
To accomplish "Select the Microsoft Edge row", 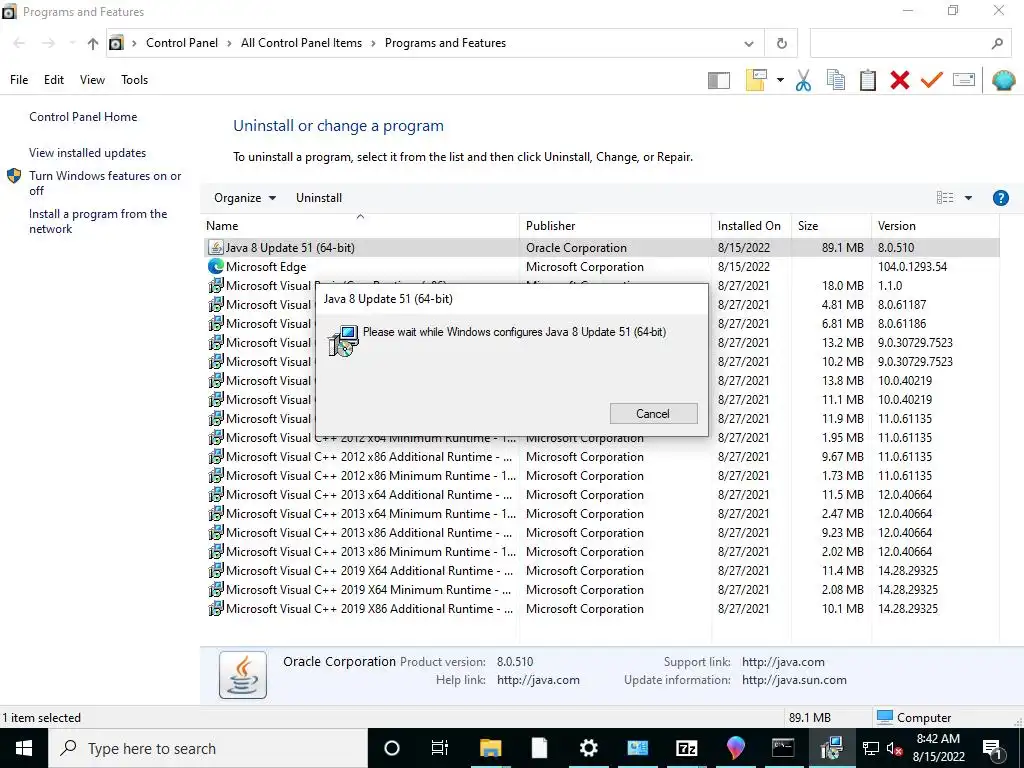I will (x=600, y=266).
